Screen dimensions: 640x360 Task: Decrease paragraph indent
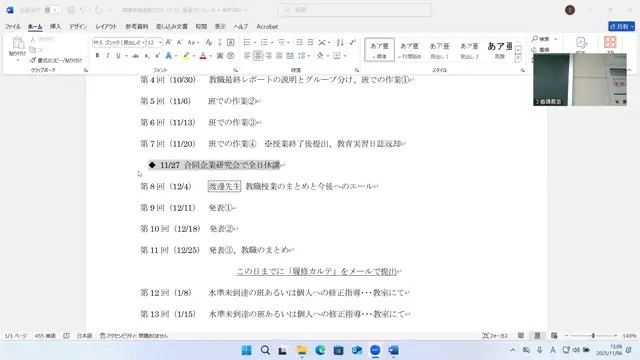click(x=300, y=42)
